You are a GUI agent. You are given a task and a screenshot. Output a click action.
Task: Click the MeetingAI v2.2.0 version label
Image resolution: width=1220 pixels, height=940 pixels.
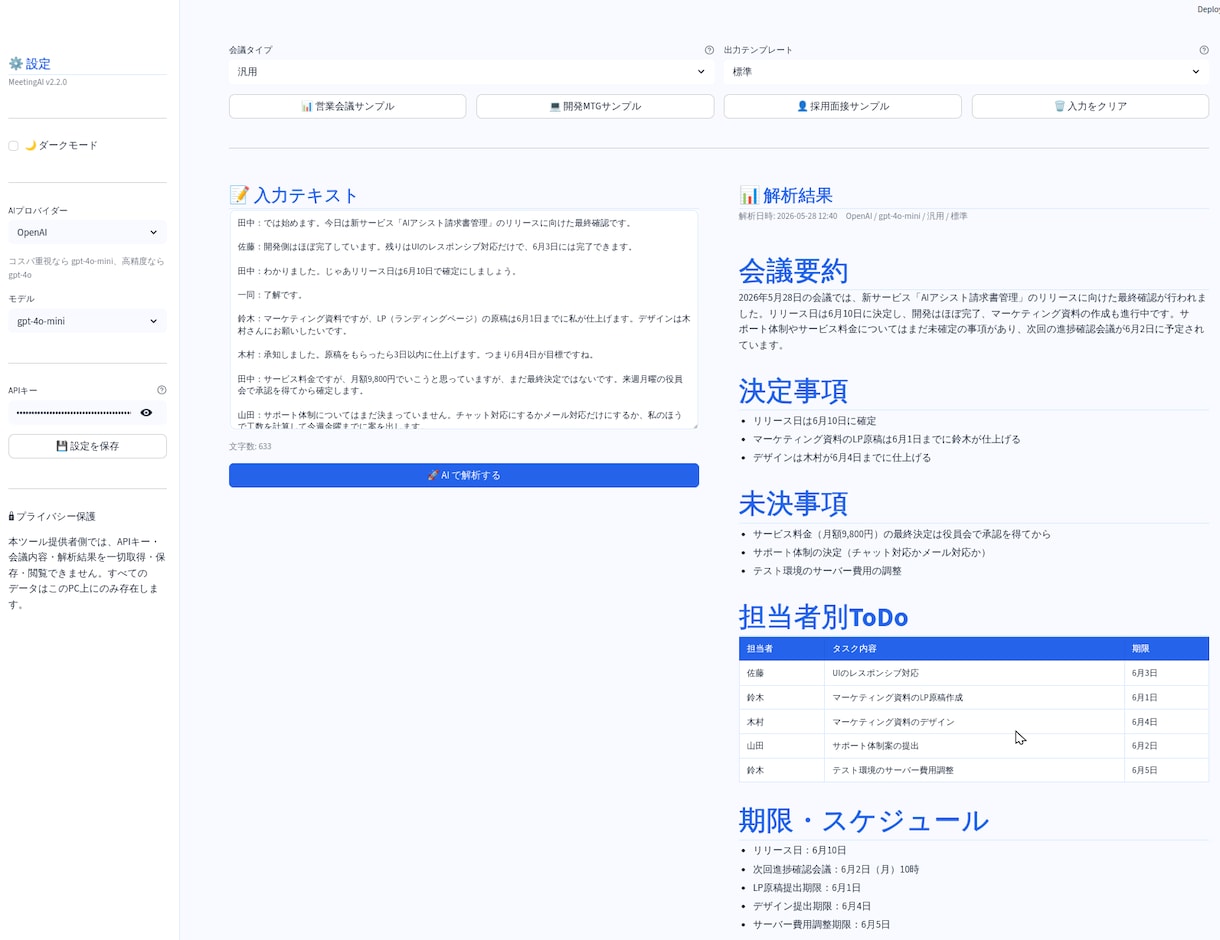[x=38, y=82]
